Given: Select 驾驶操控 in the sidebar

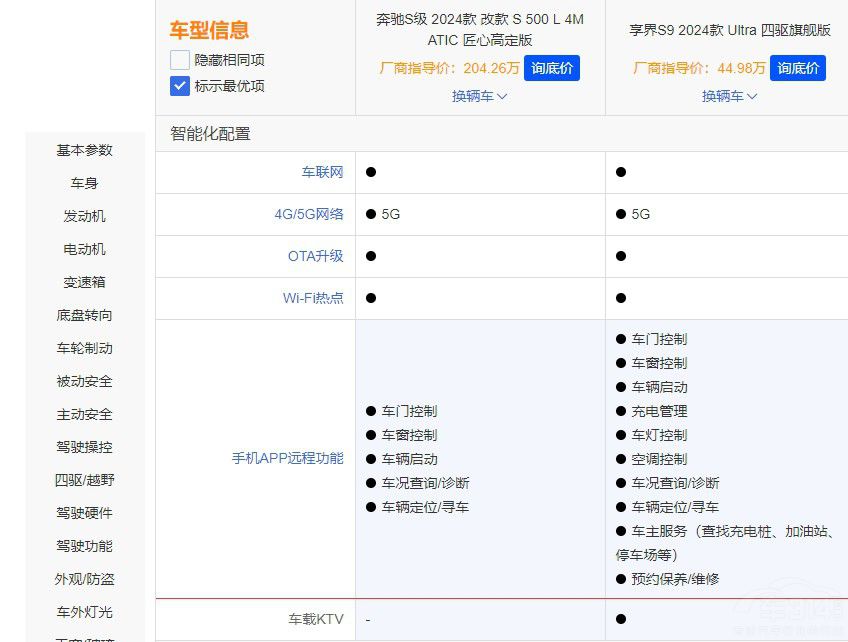Looking at the screenshot, I should tap(84, 447).
